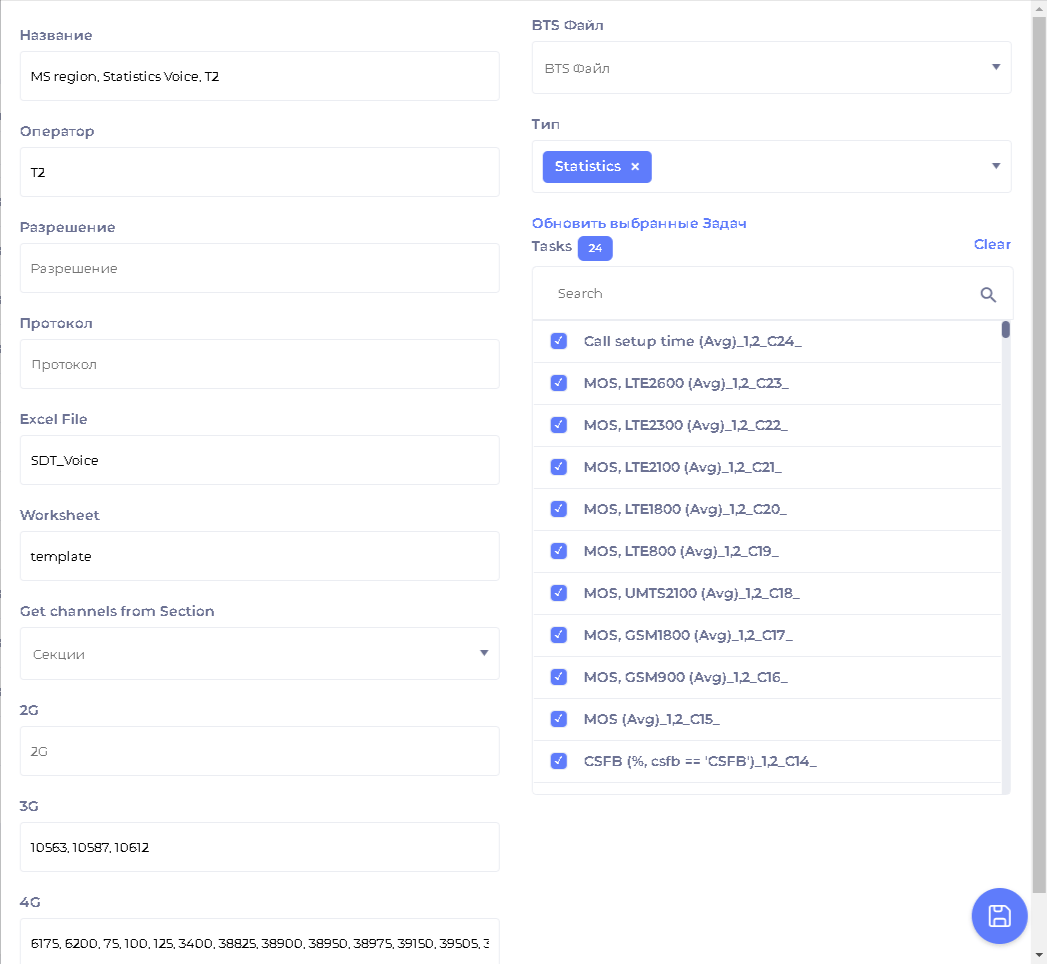This screenshot has width=1047, height=964.
Task: Click the search magnifier icon in Tasks
Action: pyautogui.click(x=988, y=294)
